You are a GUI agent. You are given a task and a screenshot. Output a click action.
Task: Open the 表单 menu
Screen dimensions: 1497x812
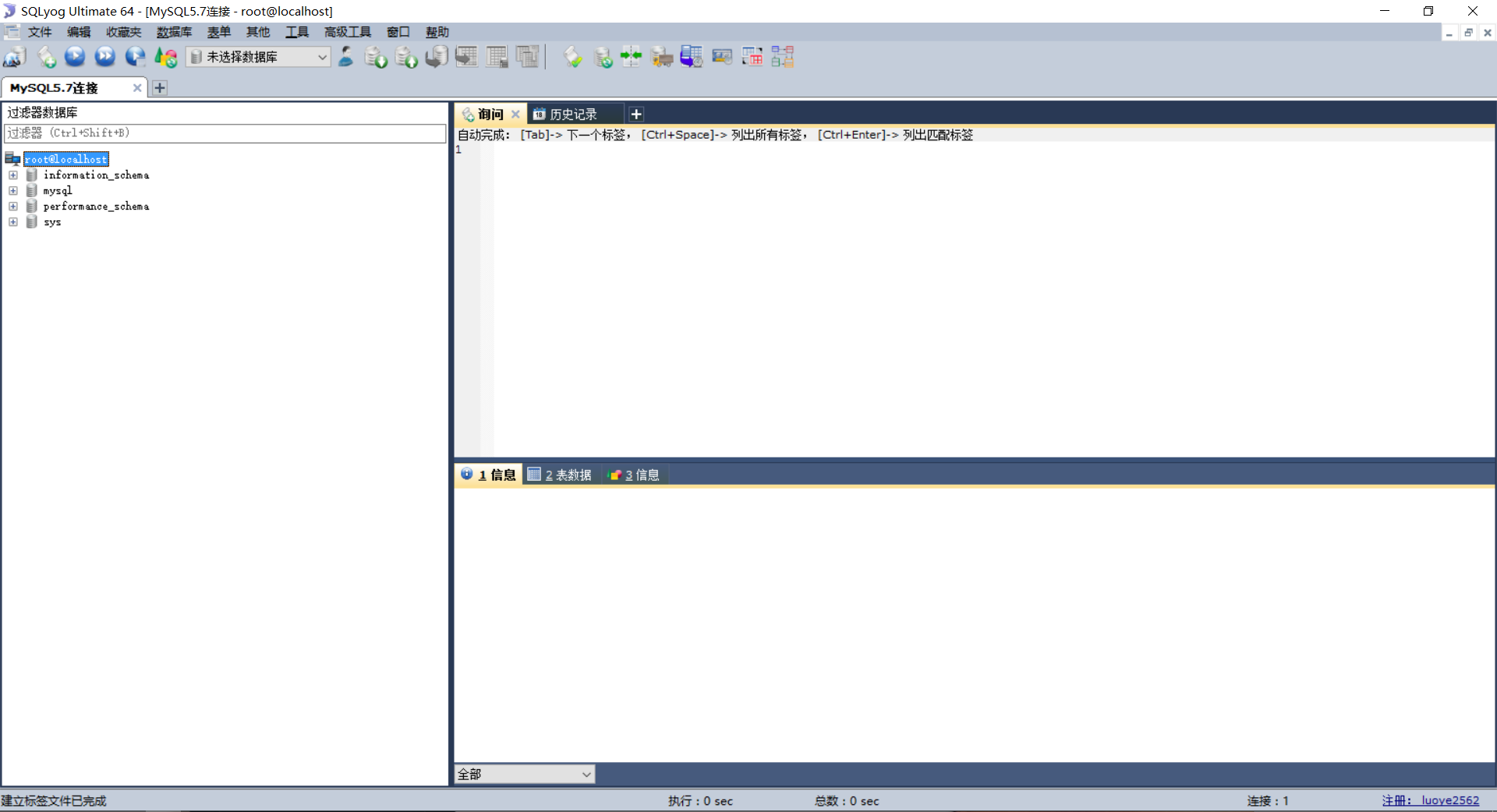(x=219, y=32)
